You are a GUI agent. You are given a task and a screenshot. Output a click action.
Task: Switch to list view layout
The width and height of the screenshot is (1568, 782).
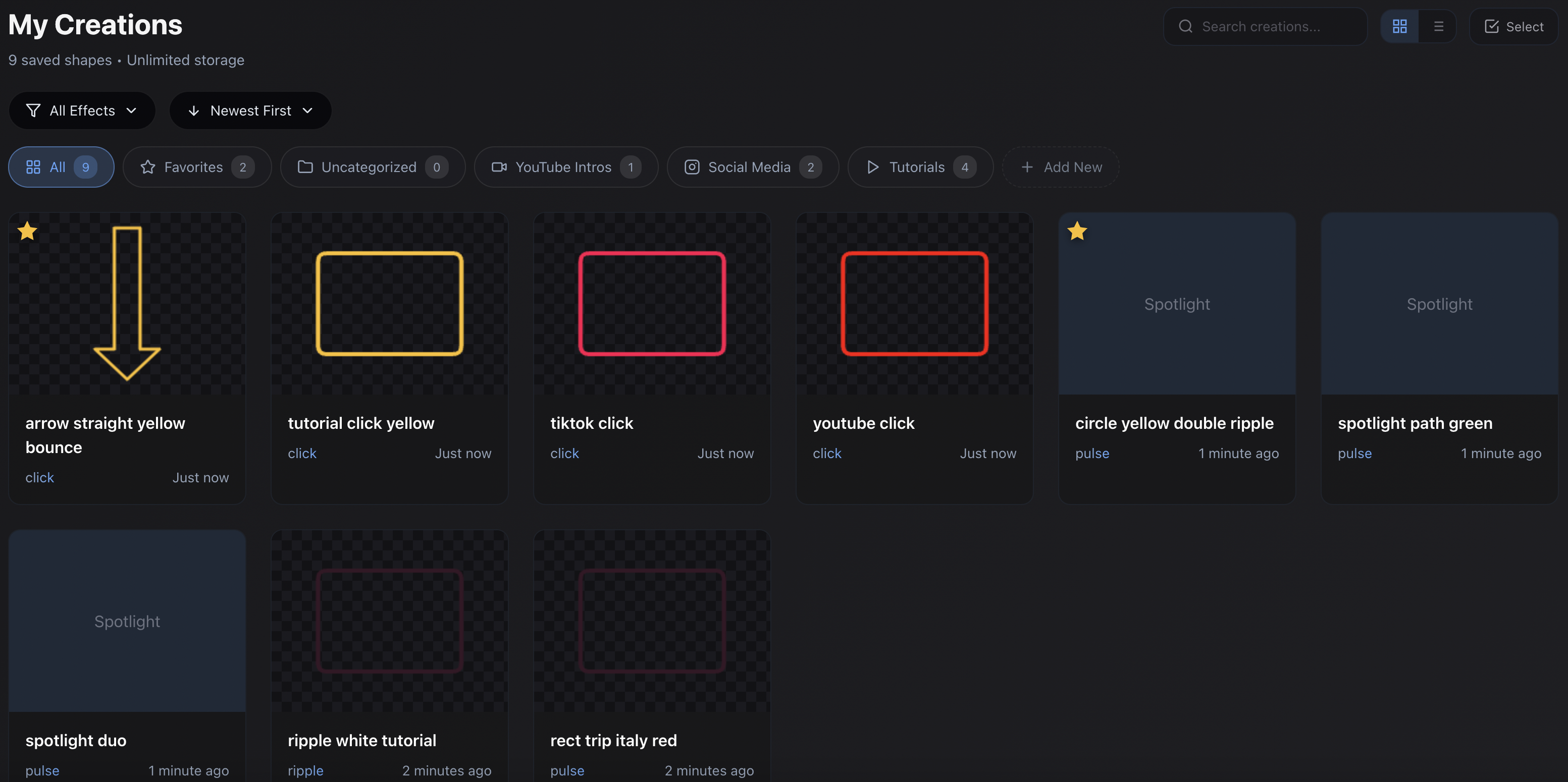[1438, 26]
